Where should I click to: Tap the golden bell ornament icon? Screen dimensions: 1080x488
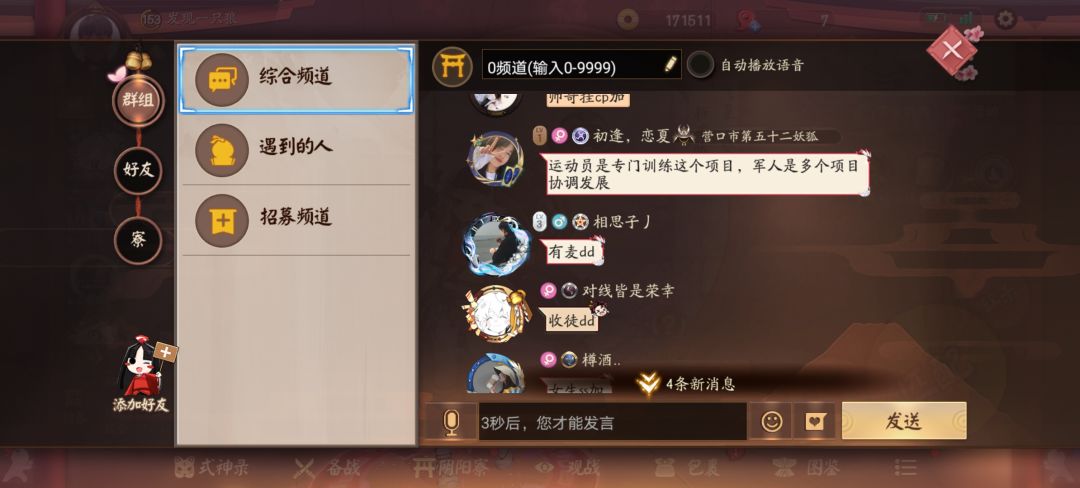click(138, 61)
